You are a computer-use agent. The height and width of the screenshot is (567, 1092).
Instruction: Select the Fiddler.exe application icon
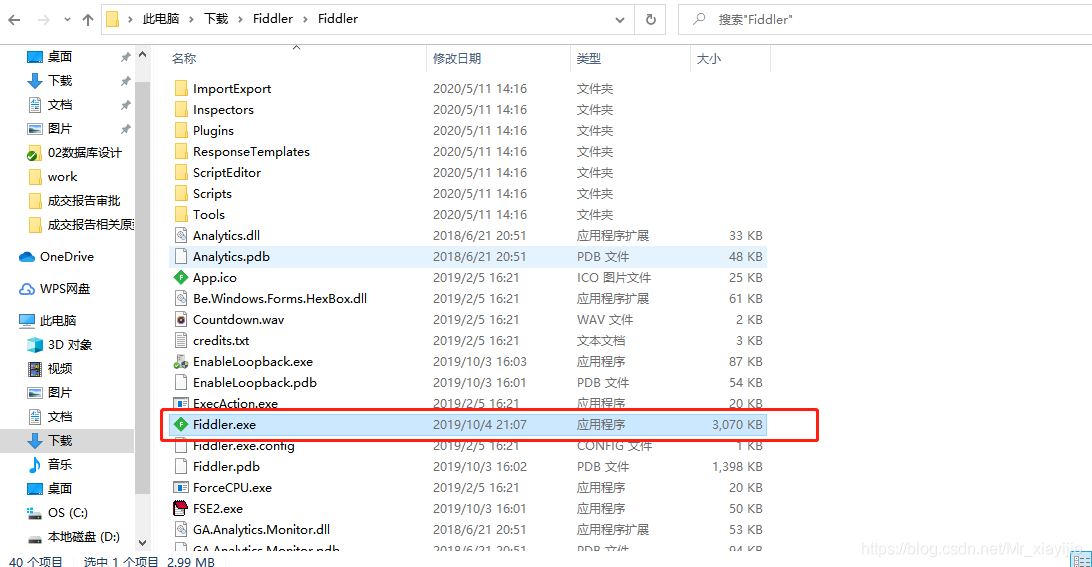point(181,424)
